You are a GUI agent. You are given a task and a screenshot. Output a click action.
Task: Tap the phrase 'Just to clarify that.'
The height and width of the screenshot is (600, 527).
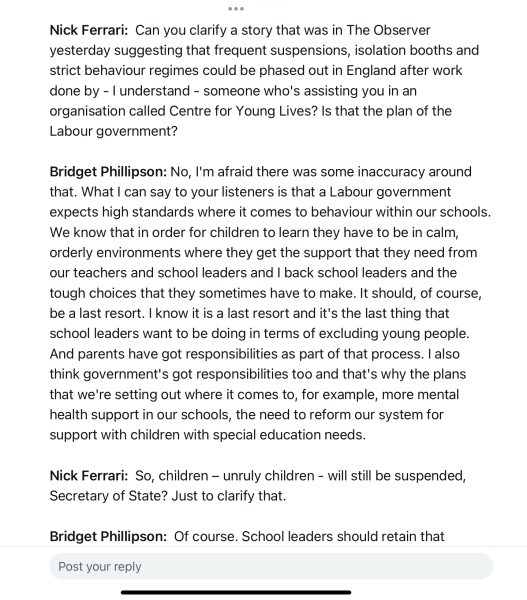tap(229, 496)
